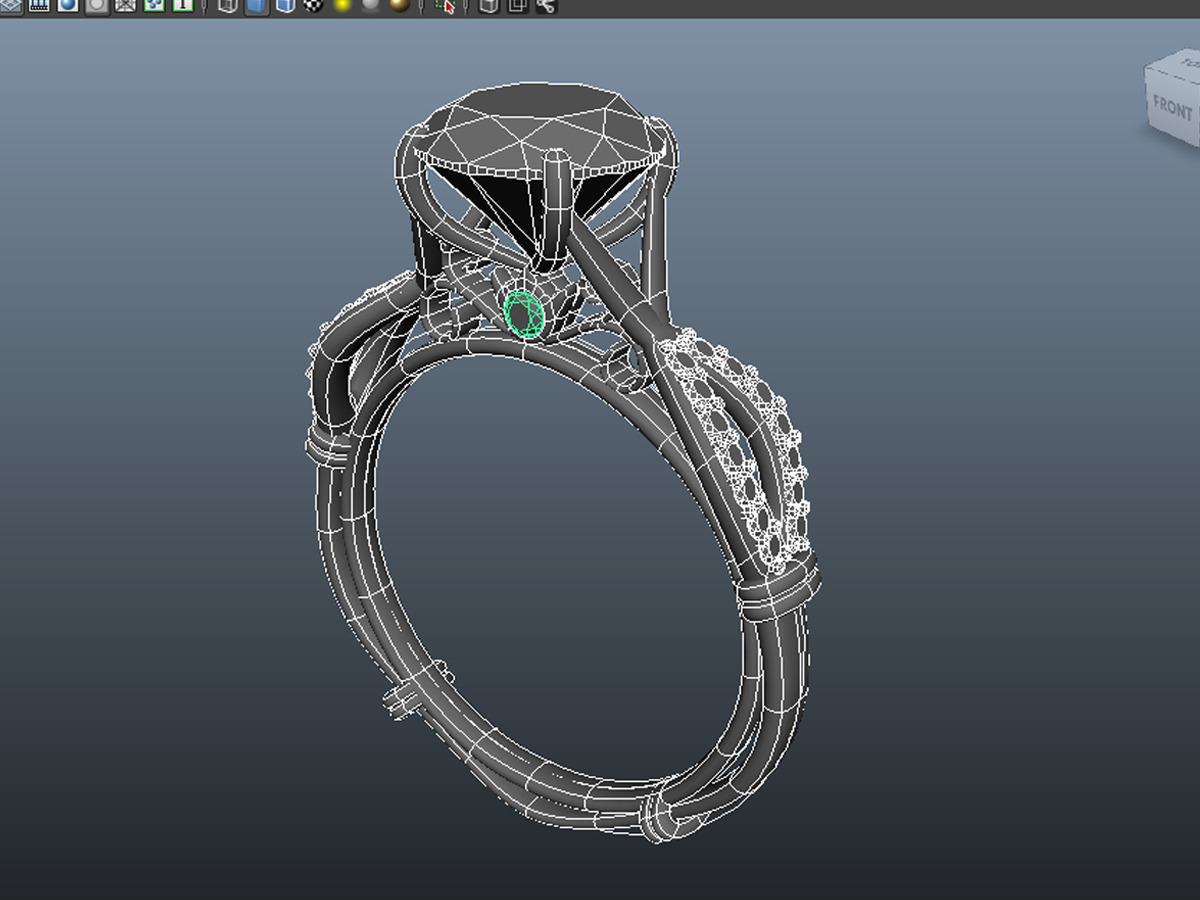Enable the Resolution Gate blue sphere icon
1200x900 pixels.
click(68, 5)
